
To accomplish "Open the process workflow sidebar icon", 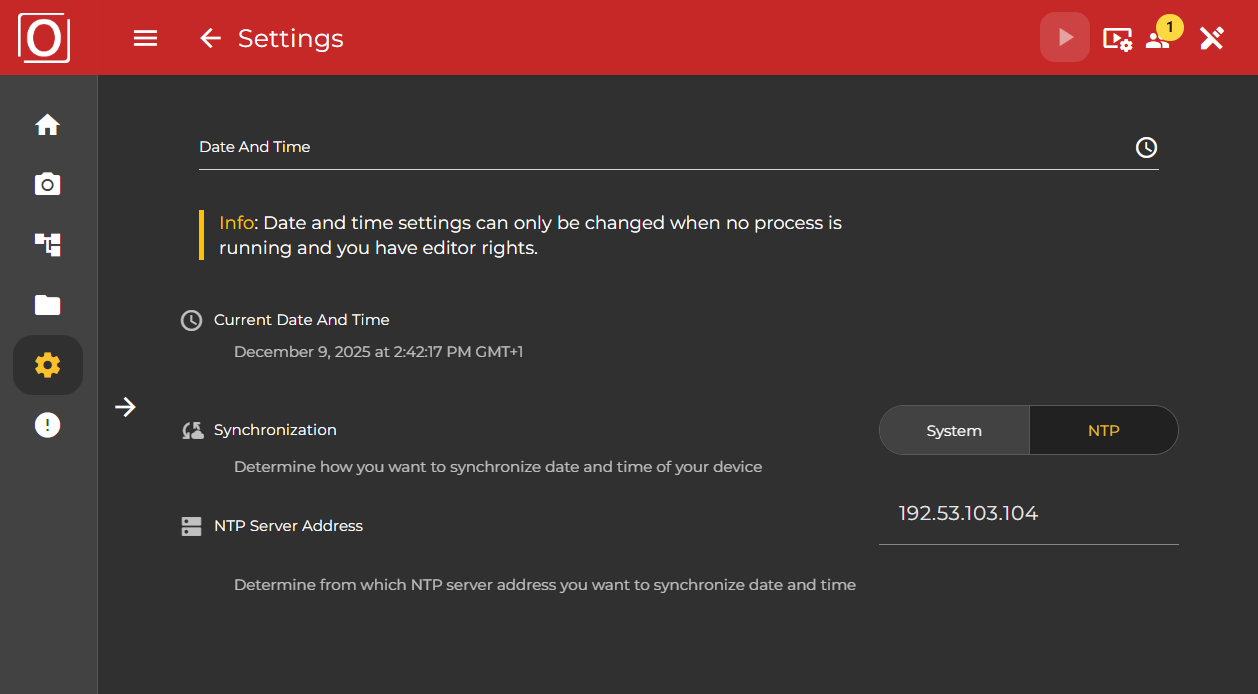I will tap(47, 244).
